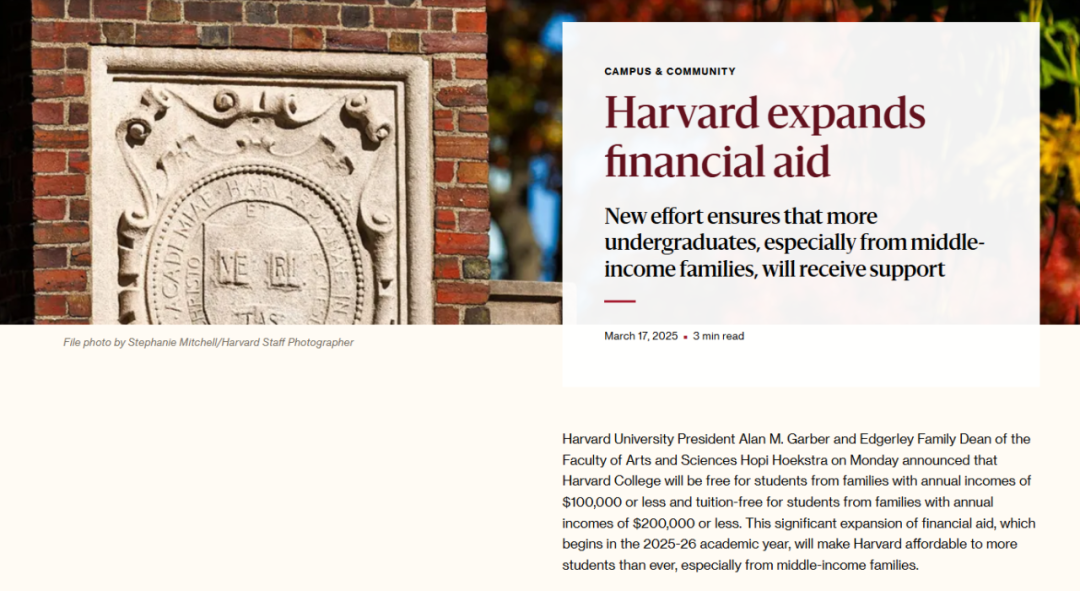
Task: Click the '$200,000' figure in the paragraph
Action: point(664,523)
